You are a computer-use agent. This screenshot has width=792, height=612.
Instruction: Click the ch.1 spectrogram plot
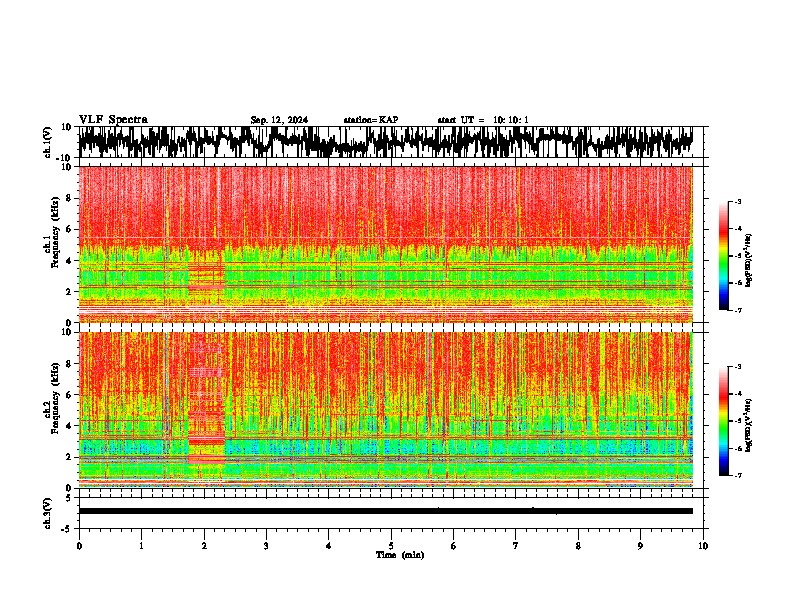[x=385, y=244]
